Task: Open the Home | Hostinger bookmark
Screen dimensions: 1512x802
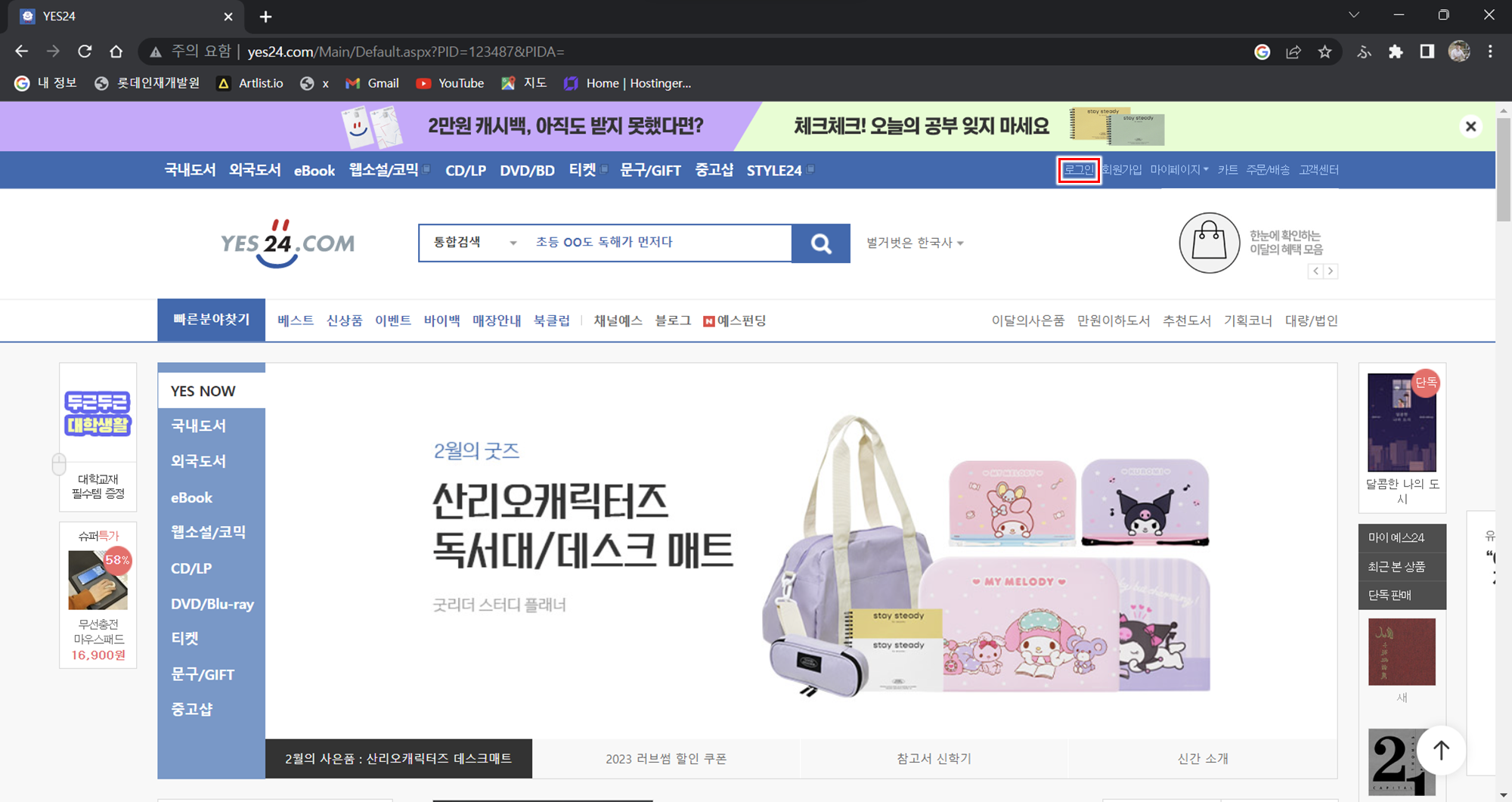Action: point(627,83)
